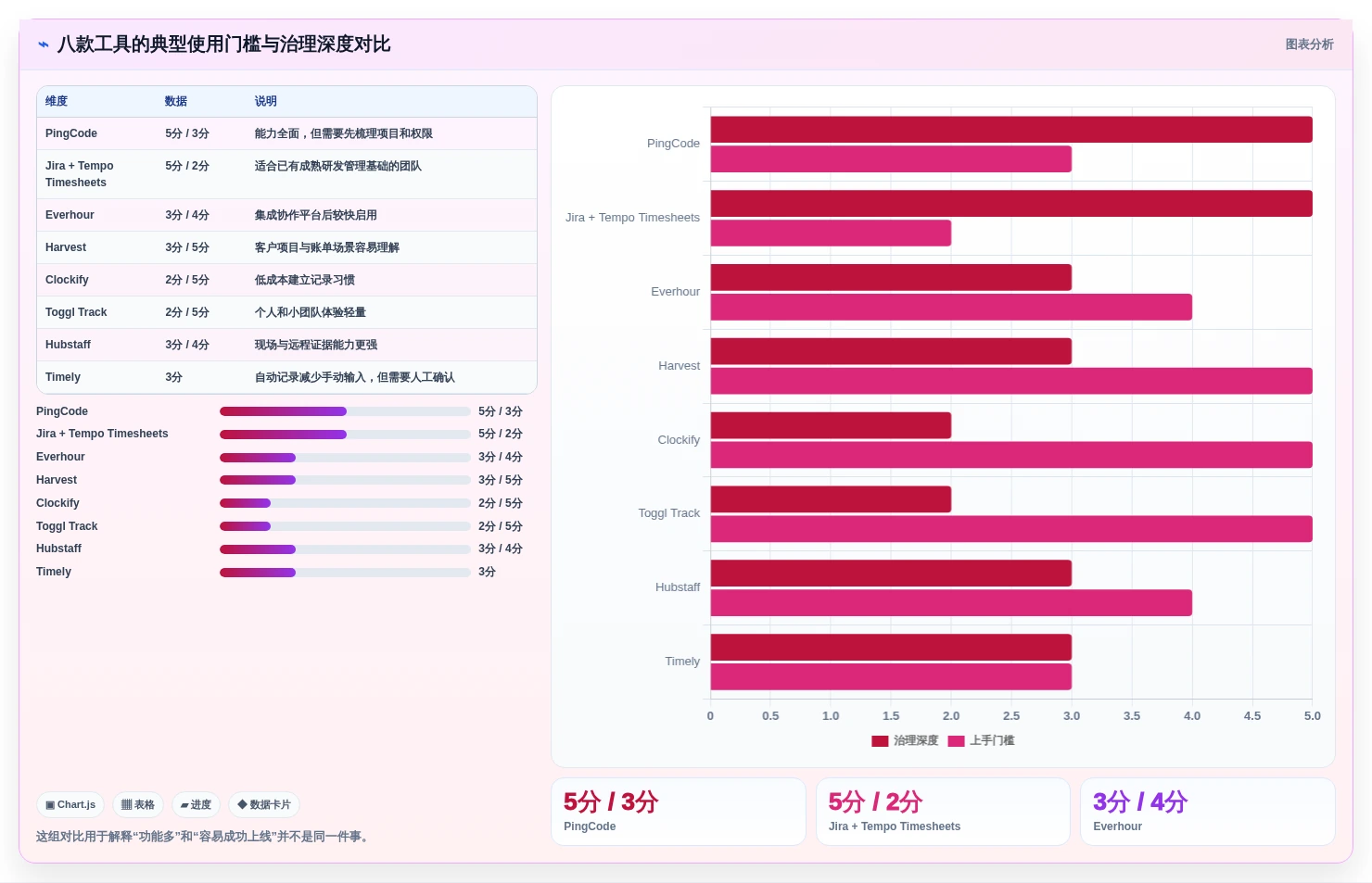Click the chart title 八款工具的典型使用门槛与治理深度对比
The height and width of the screenshot is (883, 1372).
tap(223, 44)
